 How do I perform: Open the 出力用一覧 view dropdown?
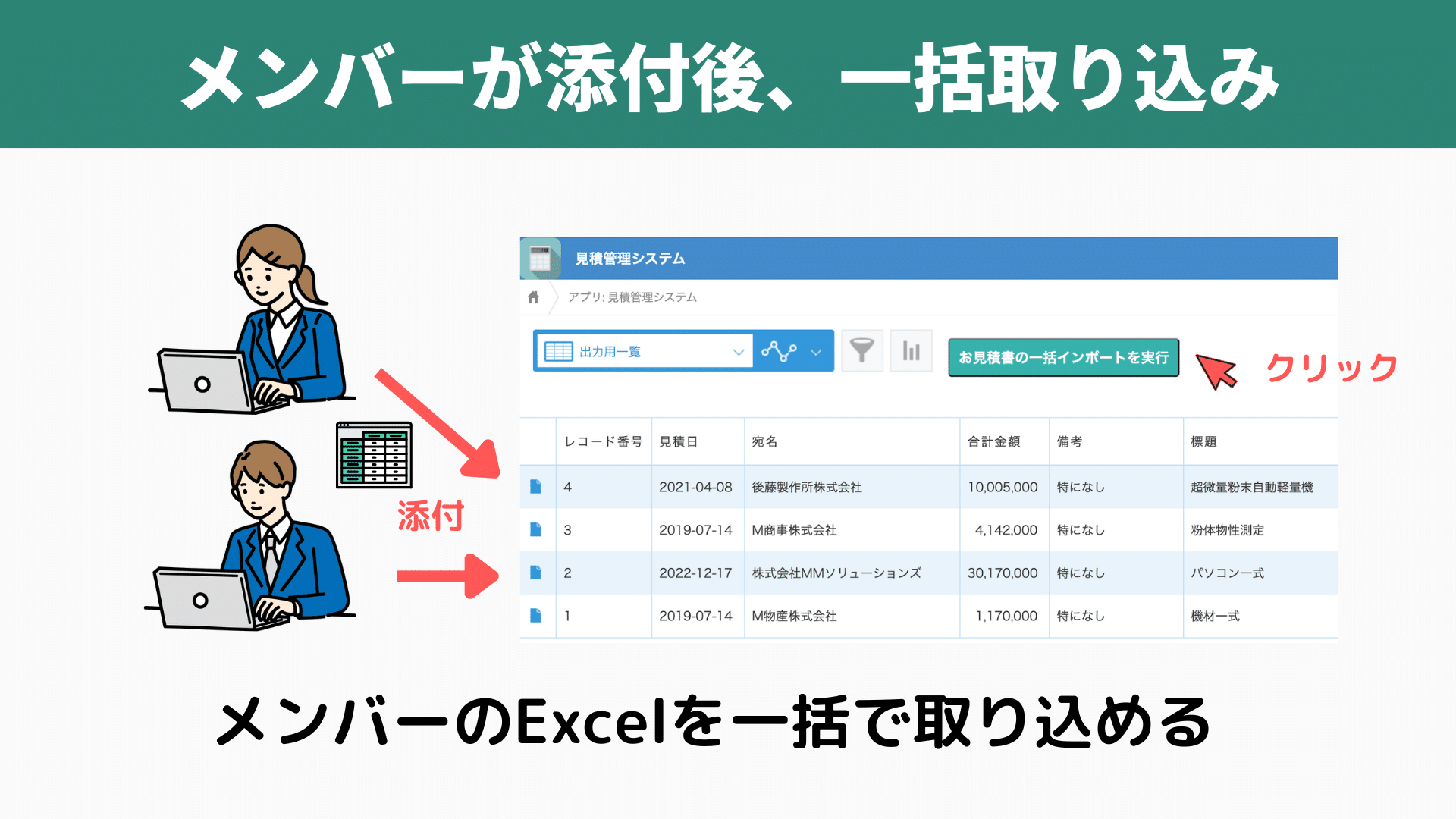point(738,350)
